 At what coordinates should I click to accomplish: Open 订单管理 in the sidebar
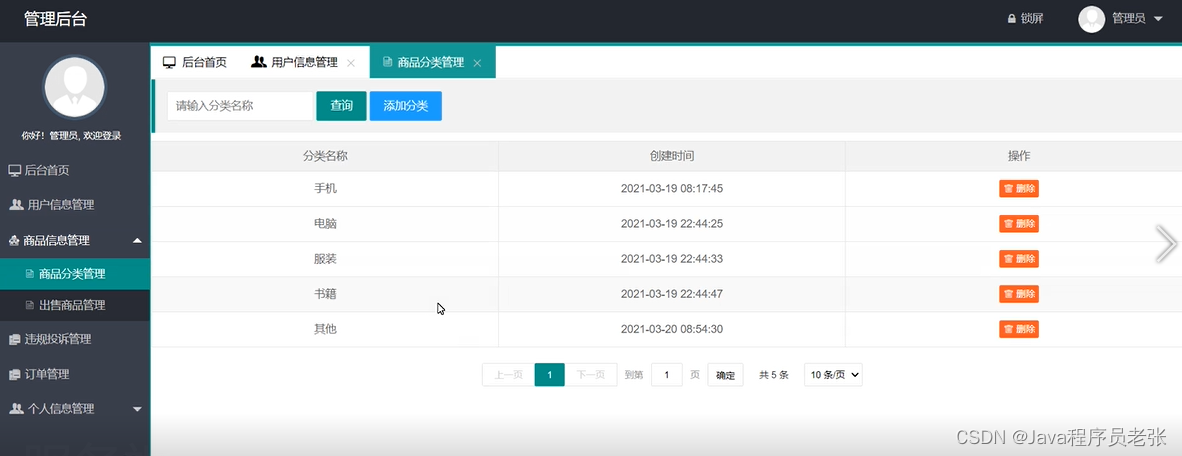point(47,374)
